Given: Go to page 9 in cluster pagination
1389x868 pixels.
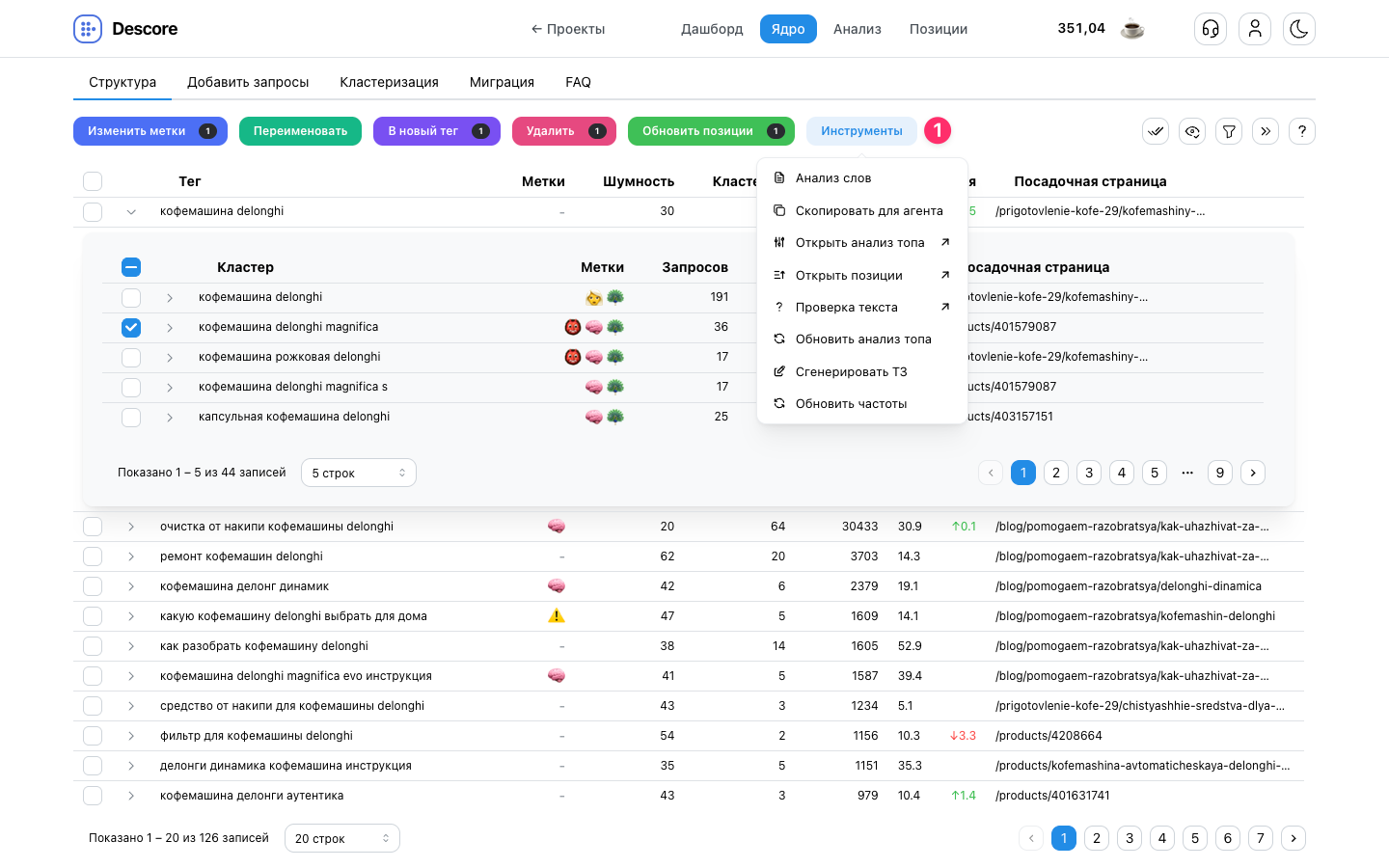Looking at the screenshot, I should coord(1220,473).
